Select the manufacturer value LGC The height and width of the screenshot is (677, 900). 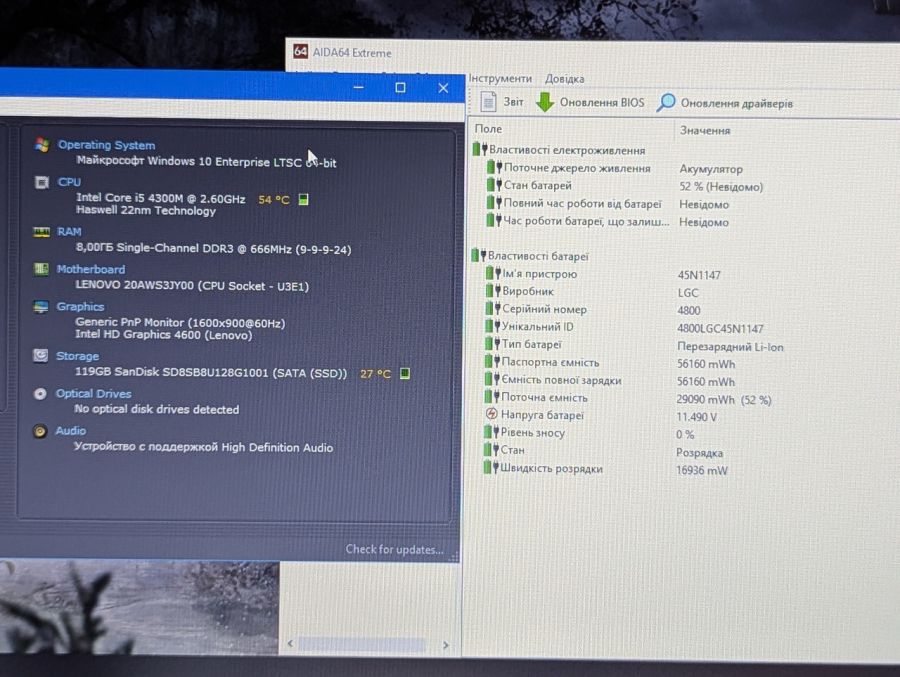(x=688, y=293)
